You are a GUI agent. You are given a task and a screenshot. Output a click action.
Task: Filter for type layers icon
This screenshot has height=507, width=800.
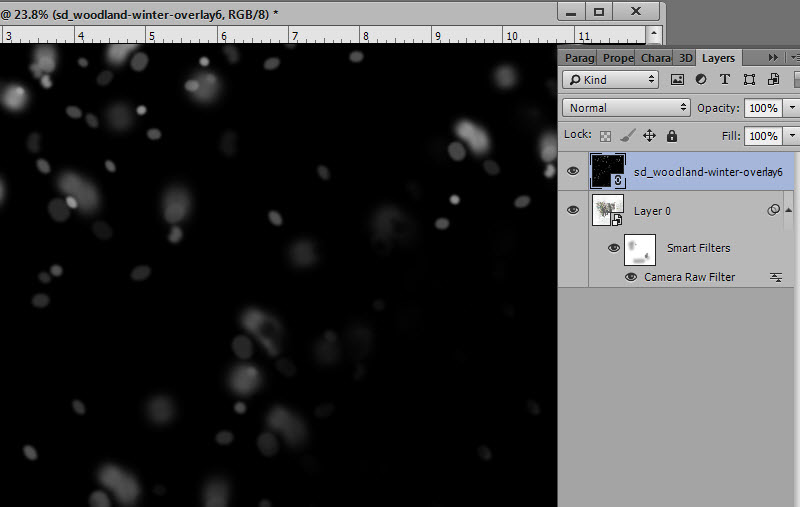click(724, 80)
